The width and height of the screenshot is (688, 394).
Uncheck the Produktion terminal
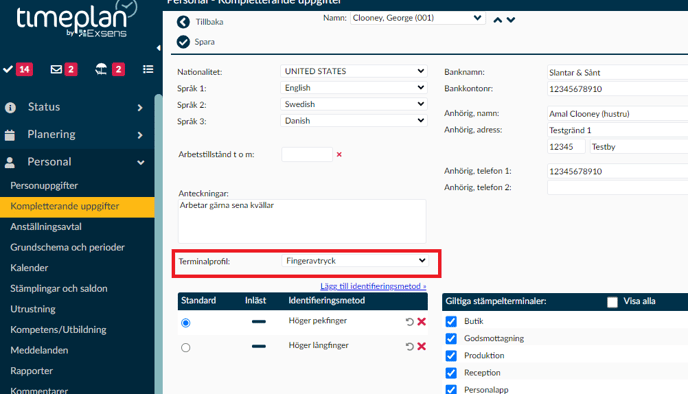click(x=451, y=355)
